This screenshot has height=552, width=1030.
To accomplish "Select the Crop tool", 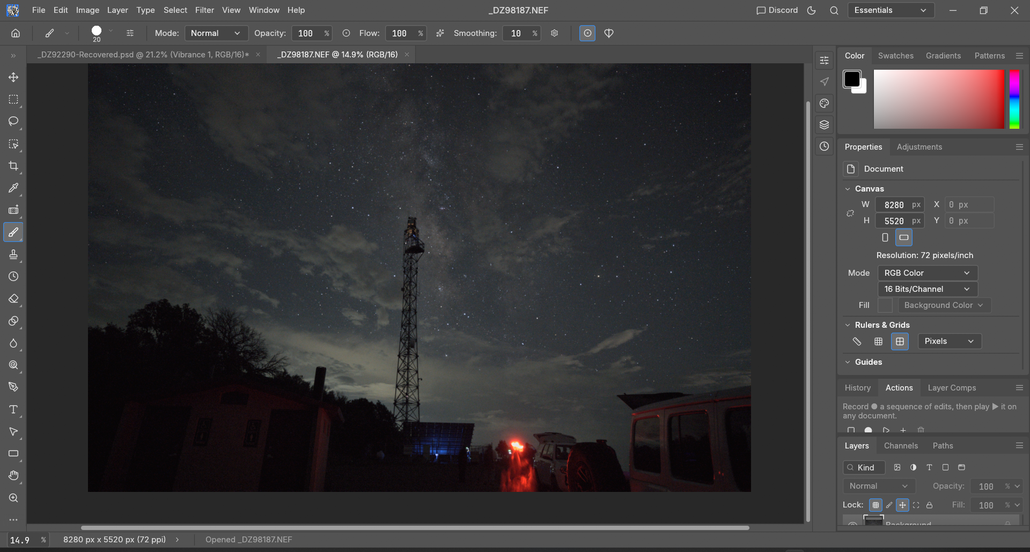I will [x=13, y=166].
